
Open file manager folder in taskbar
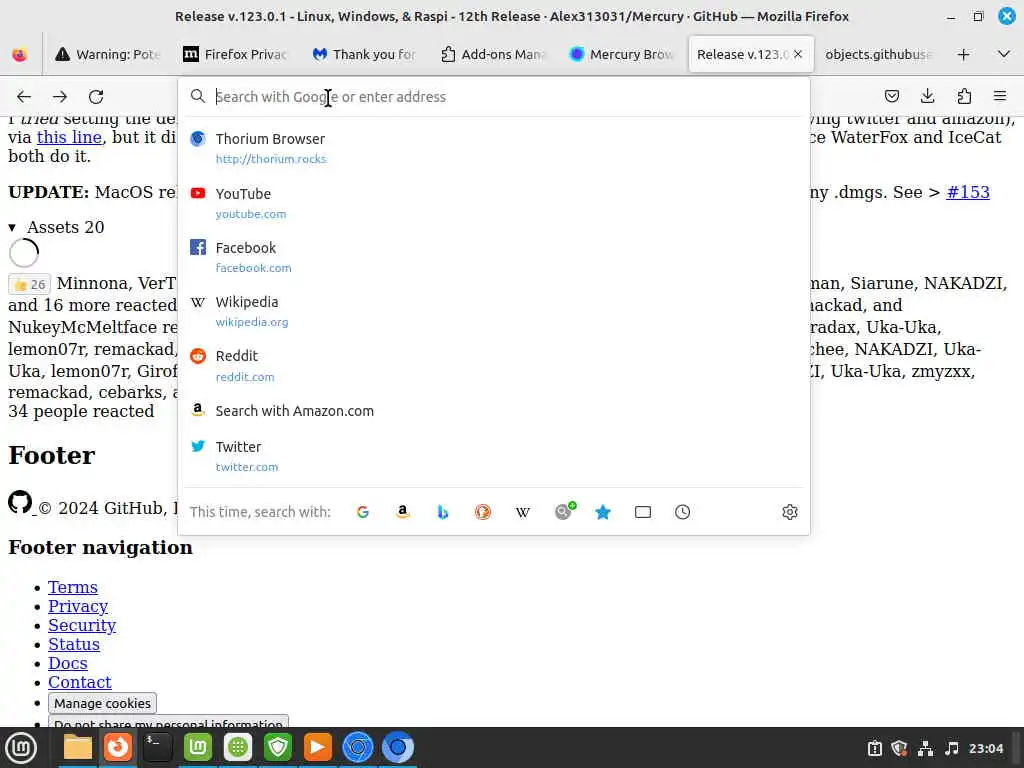pos(78,747)
